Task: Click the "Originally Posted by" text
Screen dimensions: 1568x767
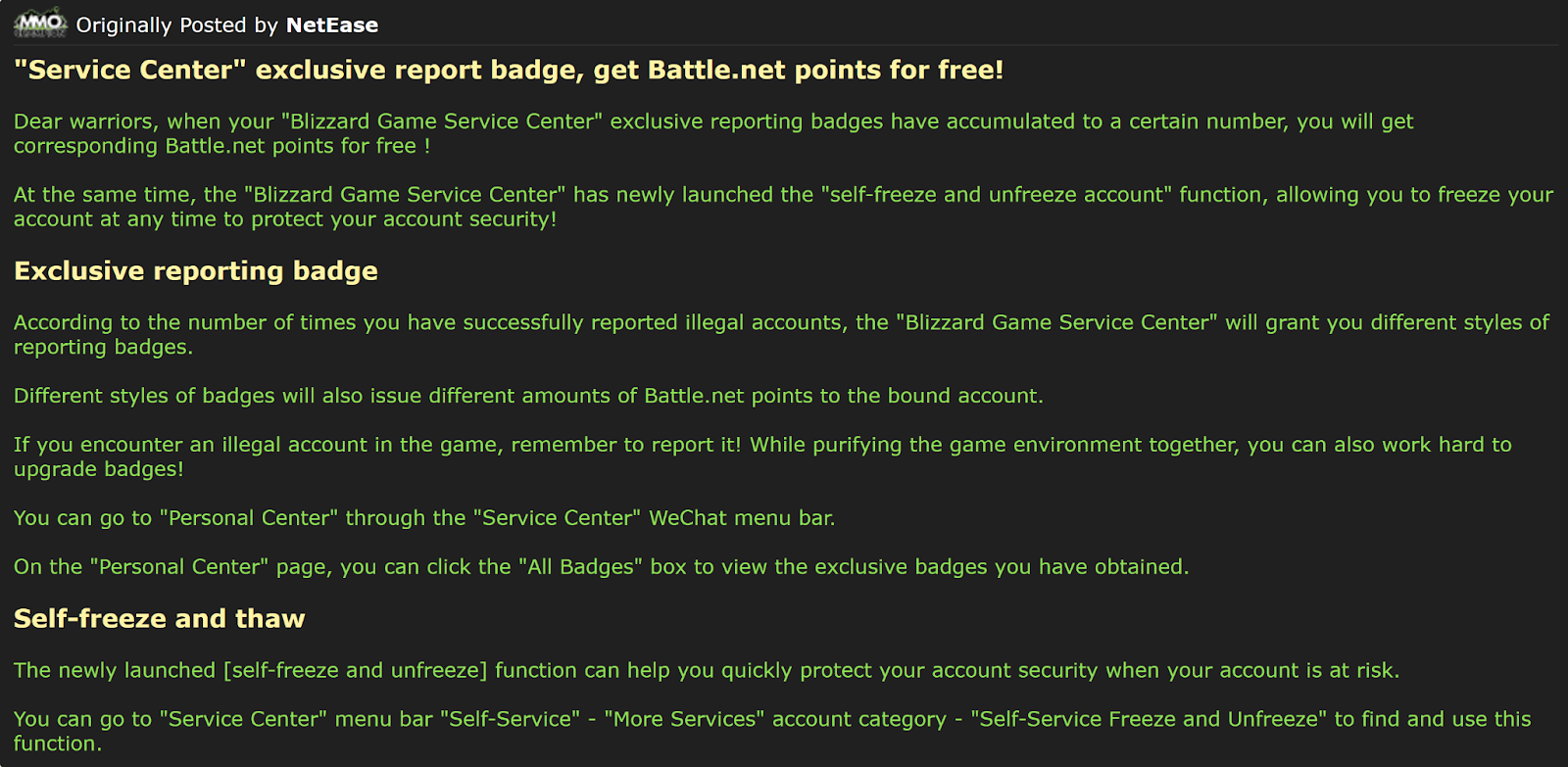Action: click(x=177, y=25)
